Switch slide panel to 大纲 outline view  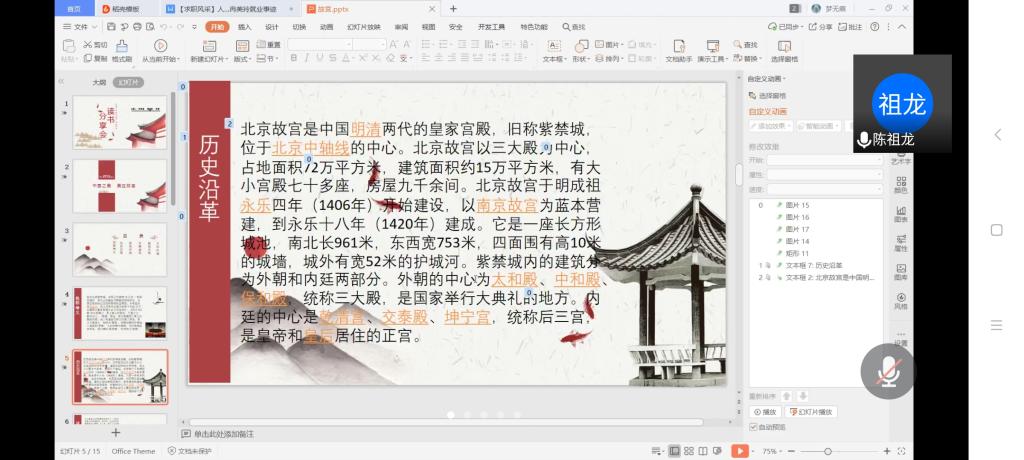pos(99,82)
